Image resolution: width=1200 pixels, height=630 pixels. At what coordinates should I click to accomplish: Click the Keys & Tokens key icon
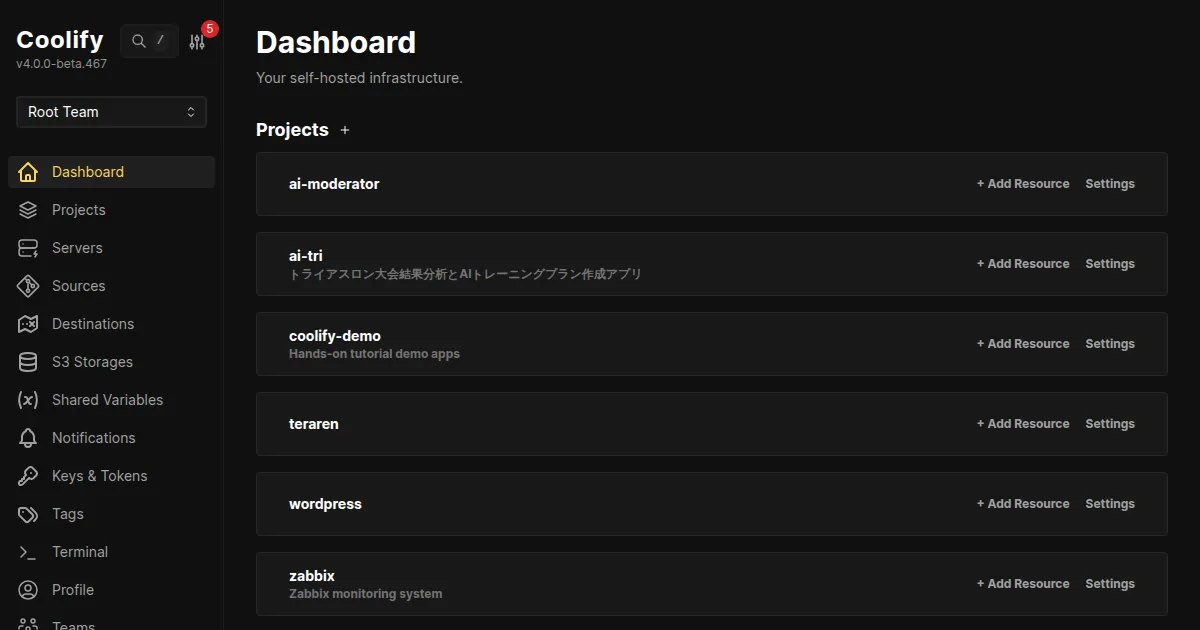click(28, 476)
